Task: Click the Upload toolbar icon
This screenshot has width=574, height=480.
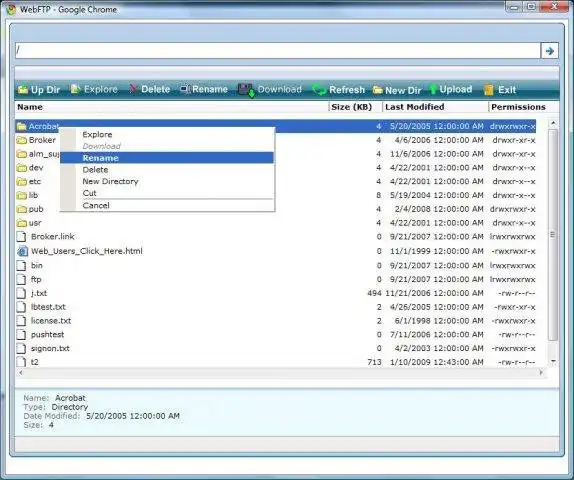Action: tap(433, 90)
